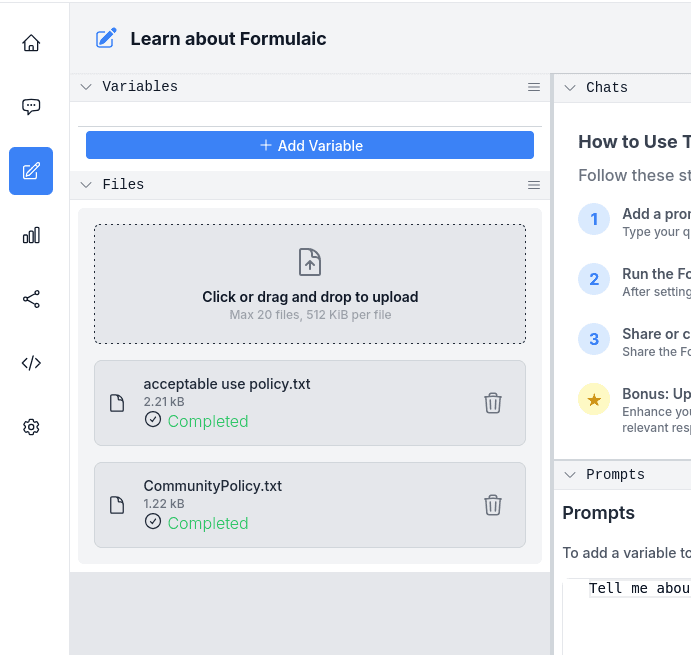Click the Chats section label

pos(606,87)
